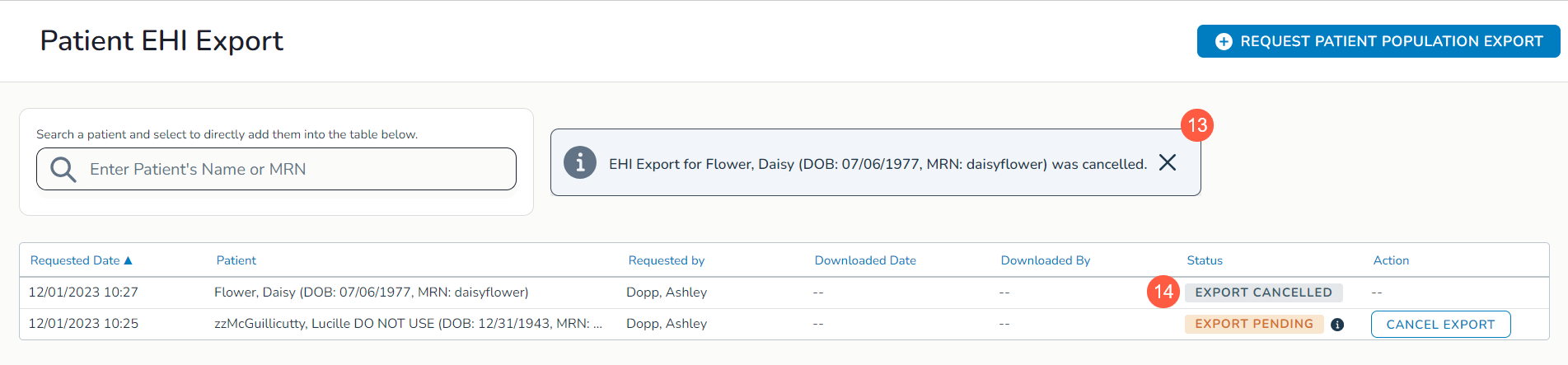This screenshot has height=365, width=1568.
Task: Select the Flower, Daisy patient row
Action: [371, 292]
